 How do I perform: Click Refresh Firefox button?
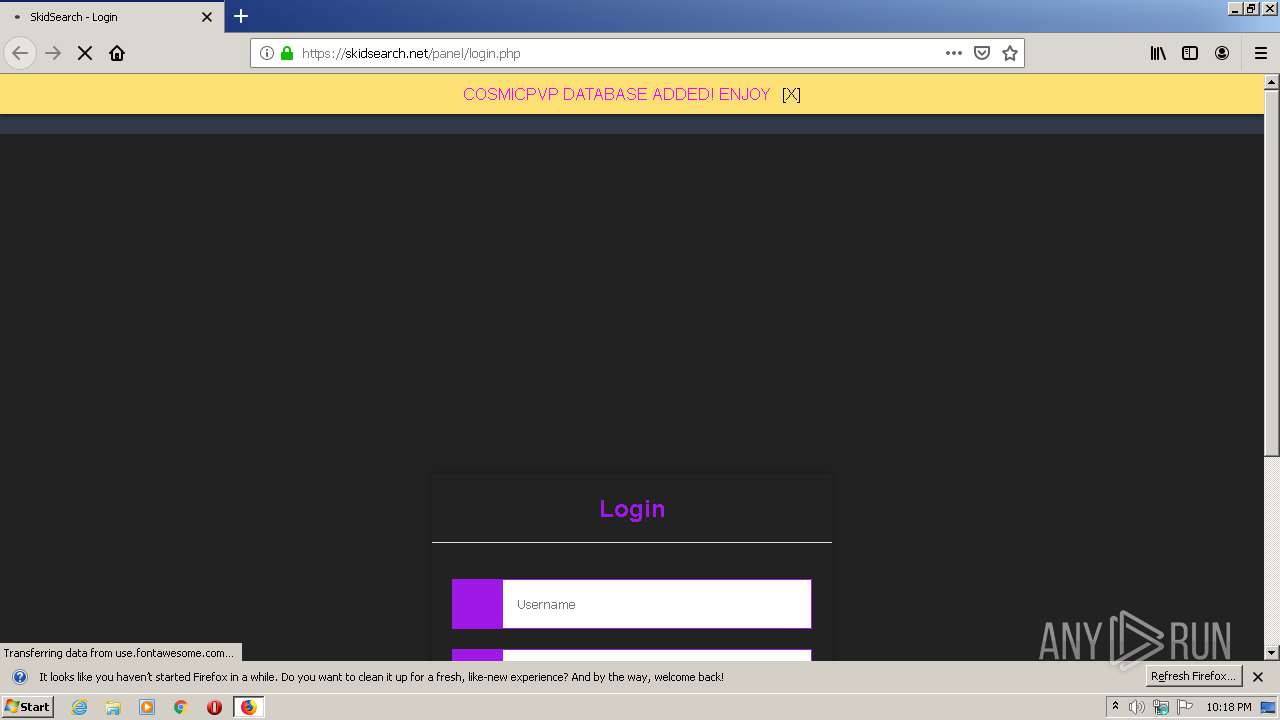1194,676
